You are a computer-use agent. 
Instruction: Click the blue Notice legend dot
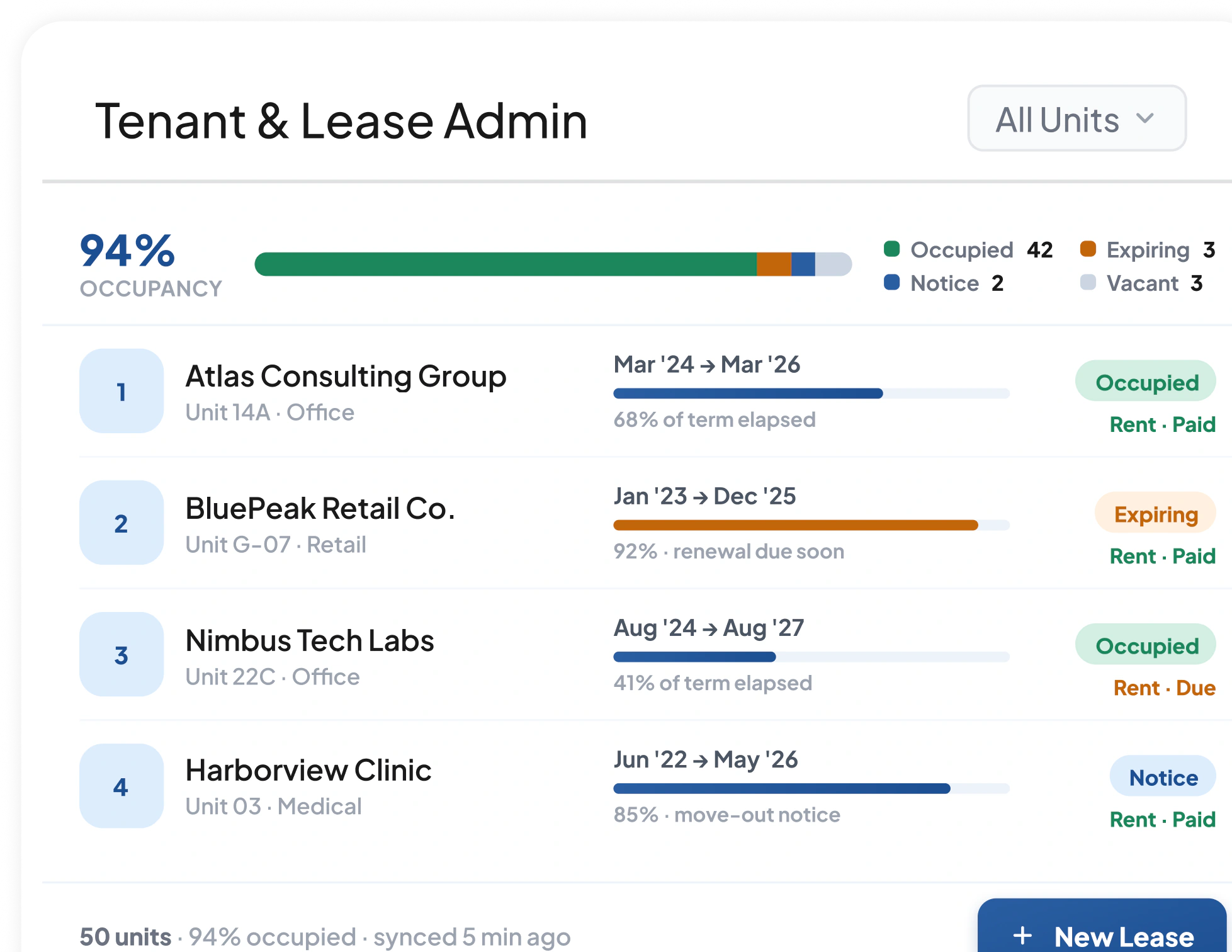pyautogui.click(x=891, y=282)
